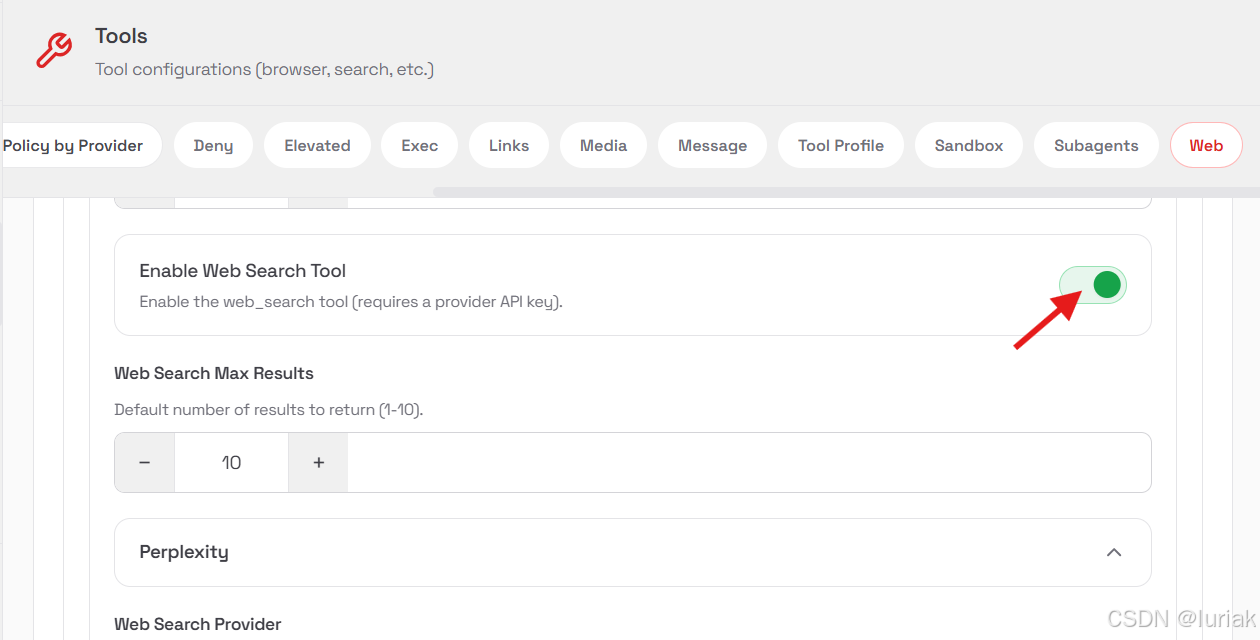Click the red wrench Tools icon
Viewport: 1260px width, 640px height.
pos(54,50)
